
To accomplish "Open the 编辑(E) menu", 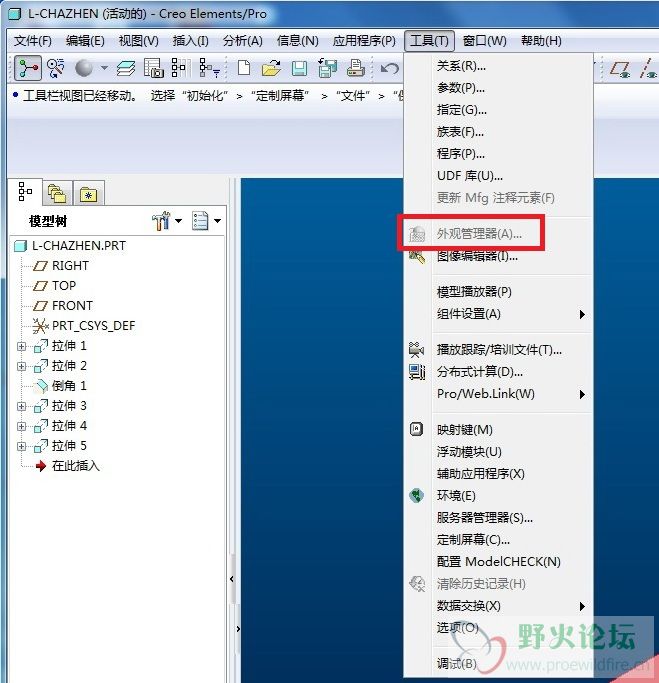I will (x=85, y=41).
